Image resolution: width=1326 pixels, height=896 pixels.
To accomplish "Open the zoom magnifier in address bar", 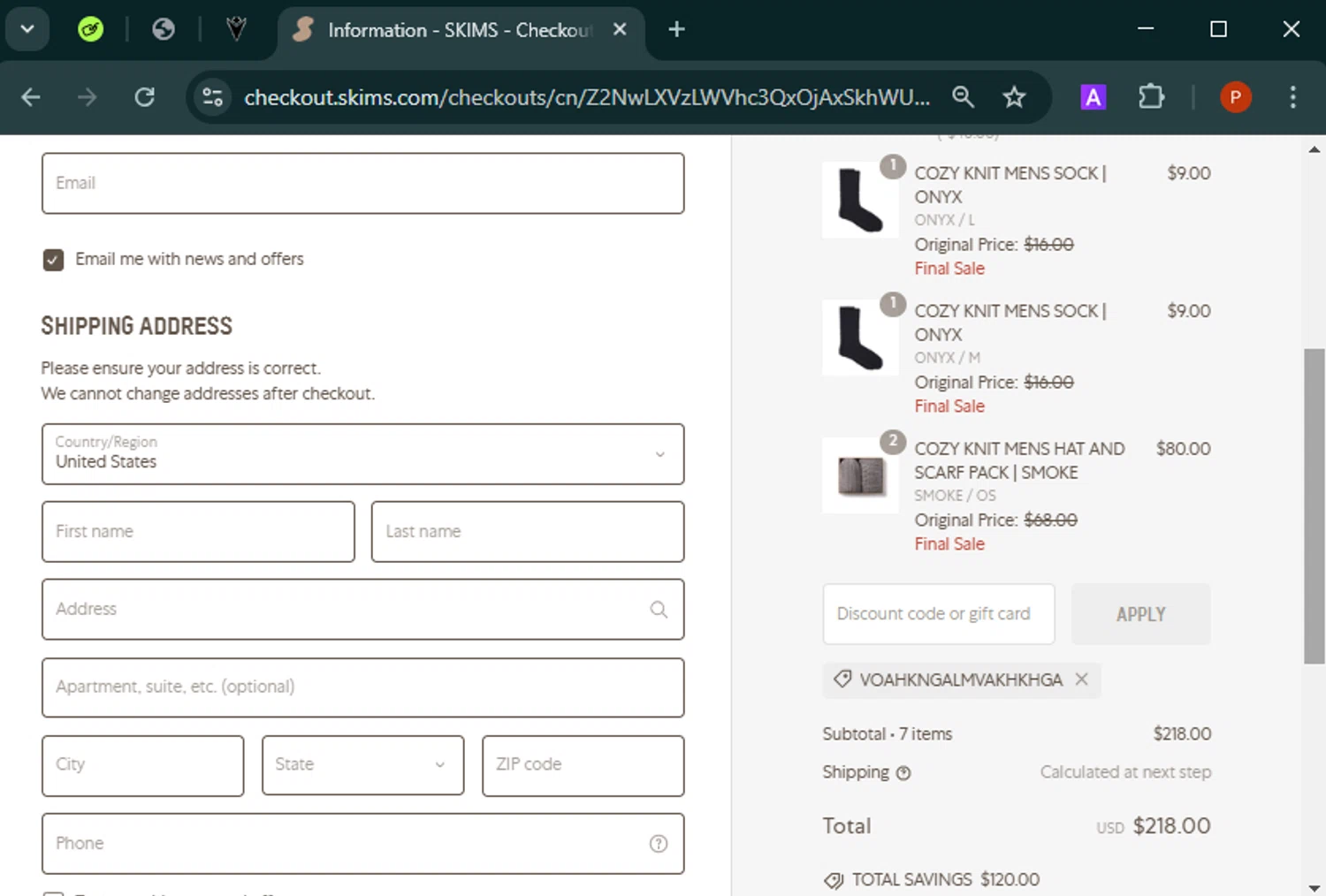I will [963, 97].
